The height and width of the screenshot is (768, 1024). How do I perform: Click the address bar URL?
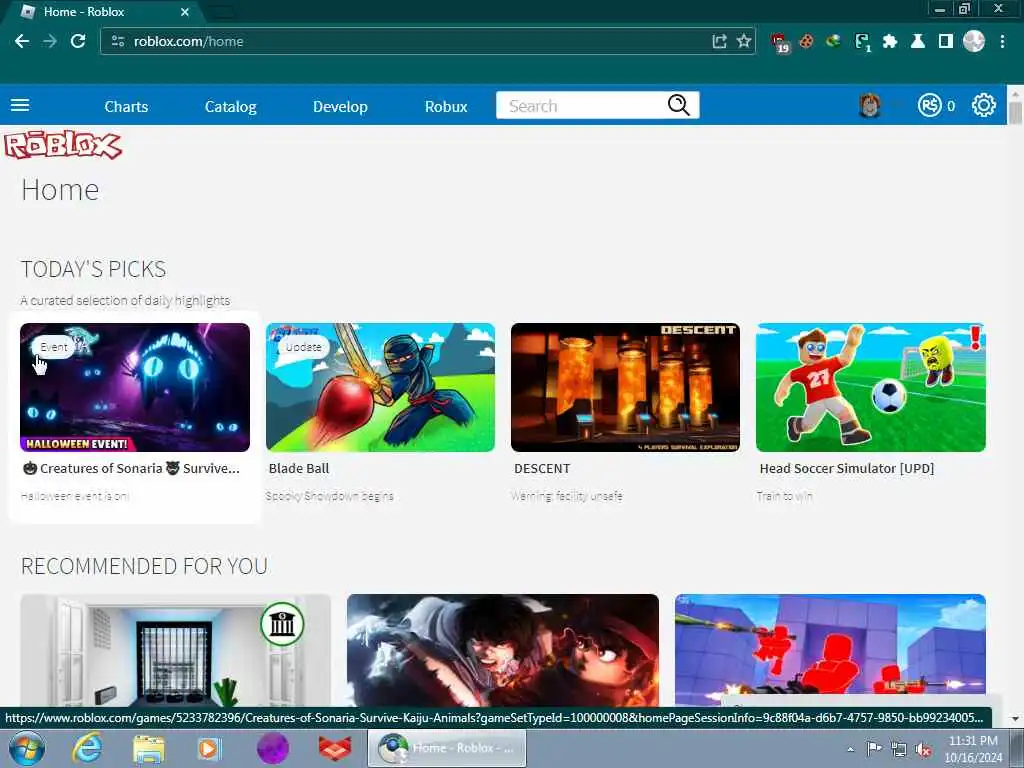(x=189, y=41)
